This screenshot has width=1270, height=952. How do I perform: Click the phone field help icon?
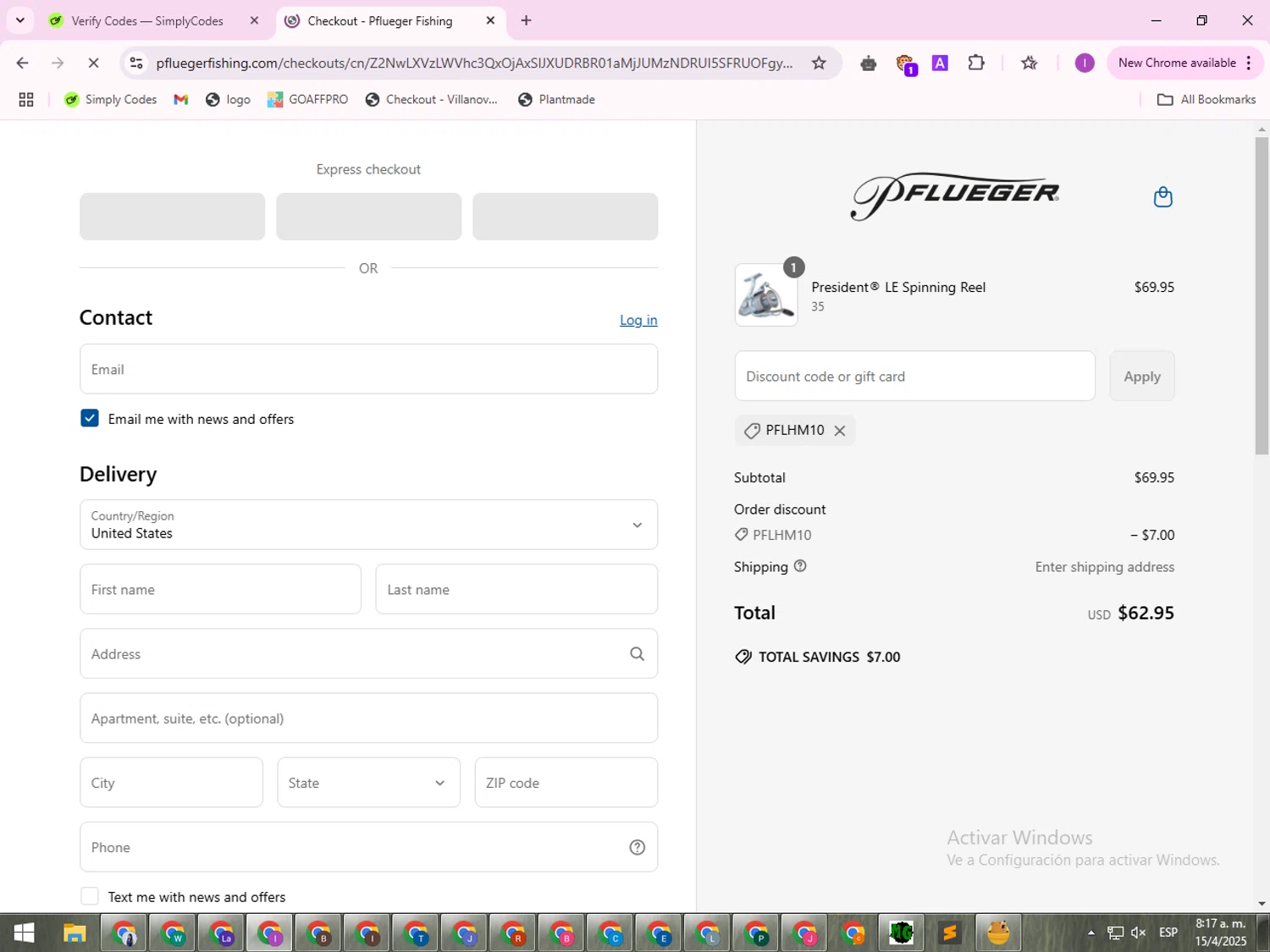(637, 847)
